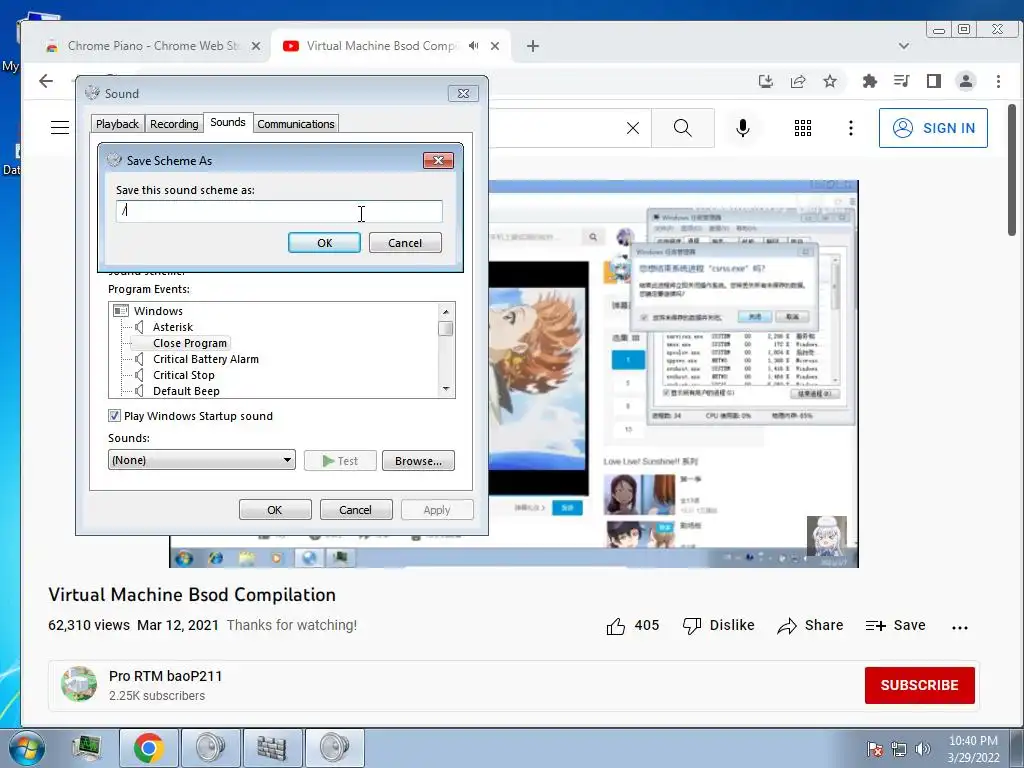Image resolution: width=1024 pixels, height=768 pixels.
Task: Click Show desktop strip at taskbar end
Action: pos(1016,748)
